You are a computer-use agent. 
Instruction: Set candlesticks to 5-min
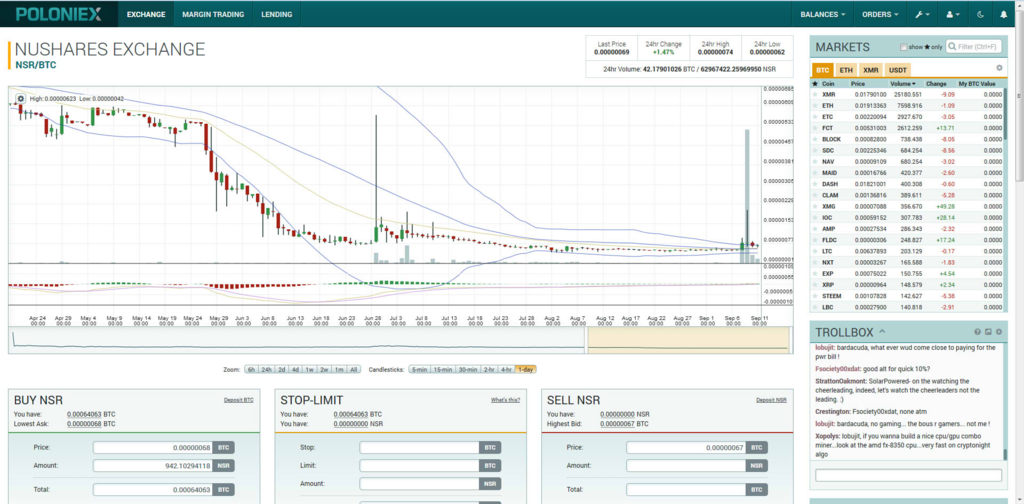pyautogui.click(x=419, y=370)
